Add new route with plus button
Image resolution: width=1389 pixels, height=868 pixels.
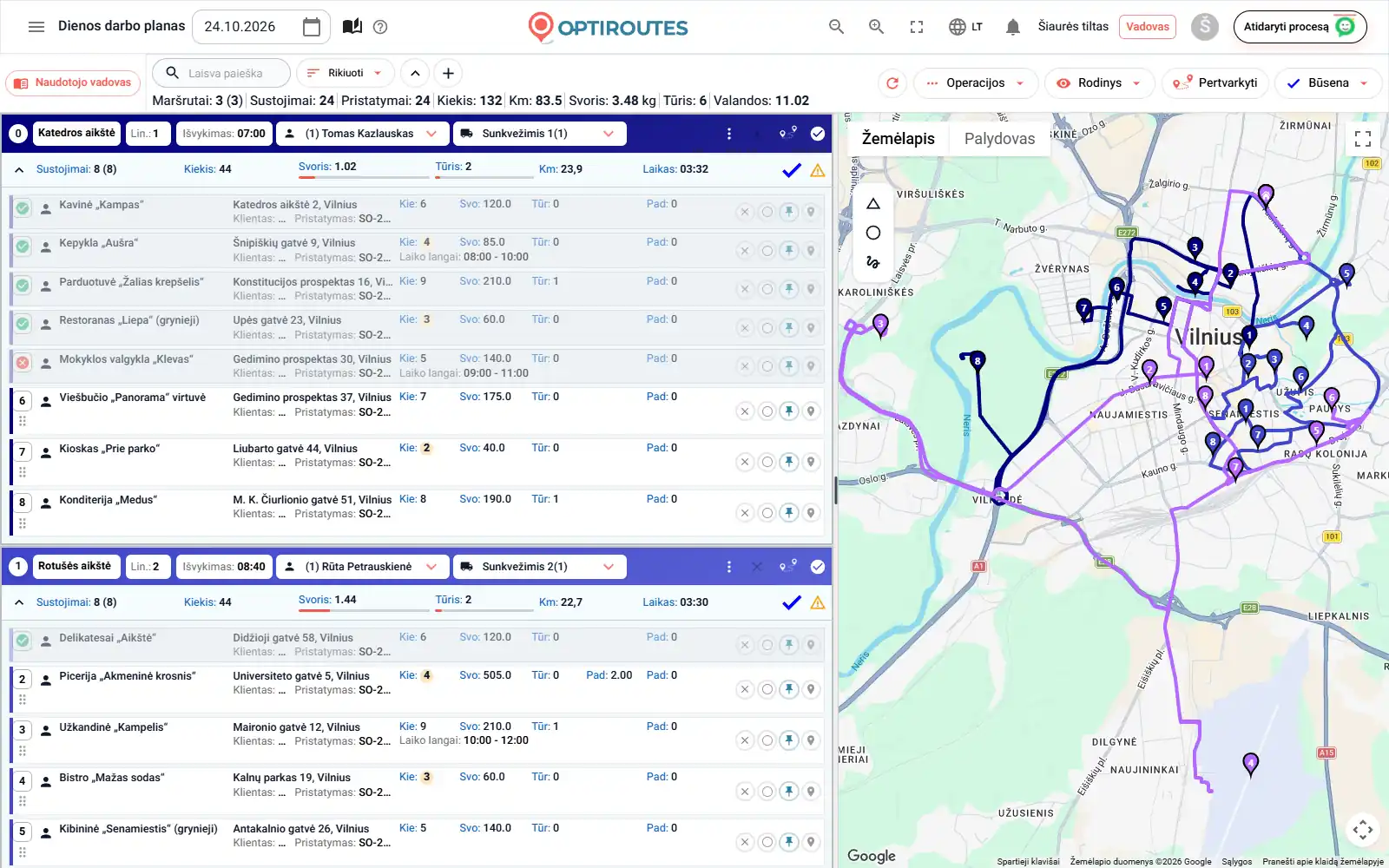tap(448, 73)
